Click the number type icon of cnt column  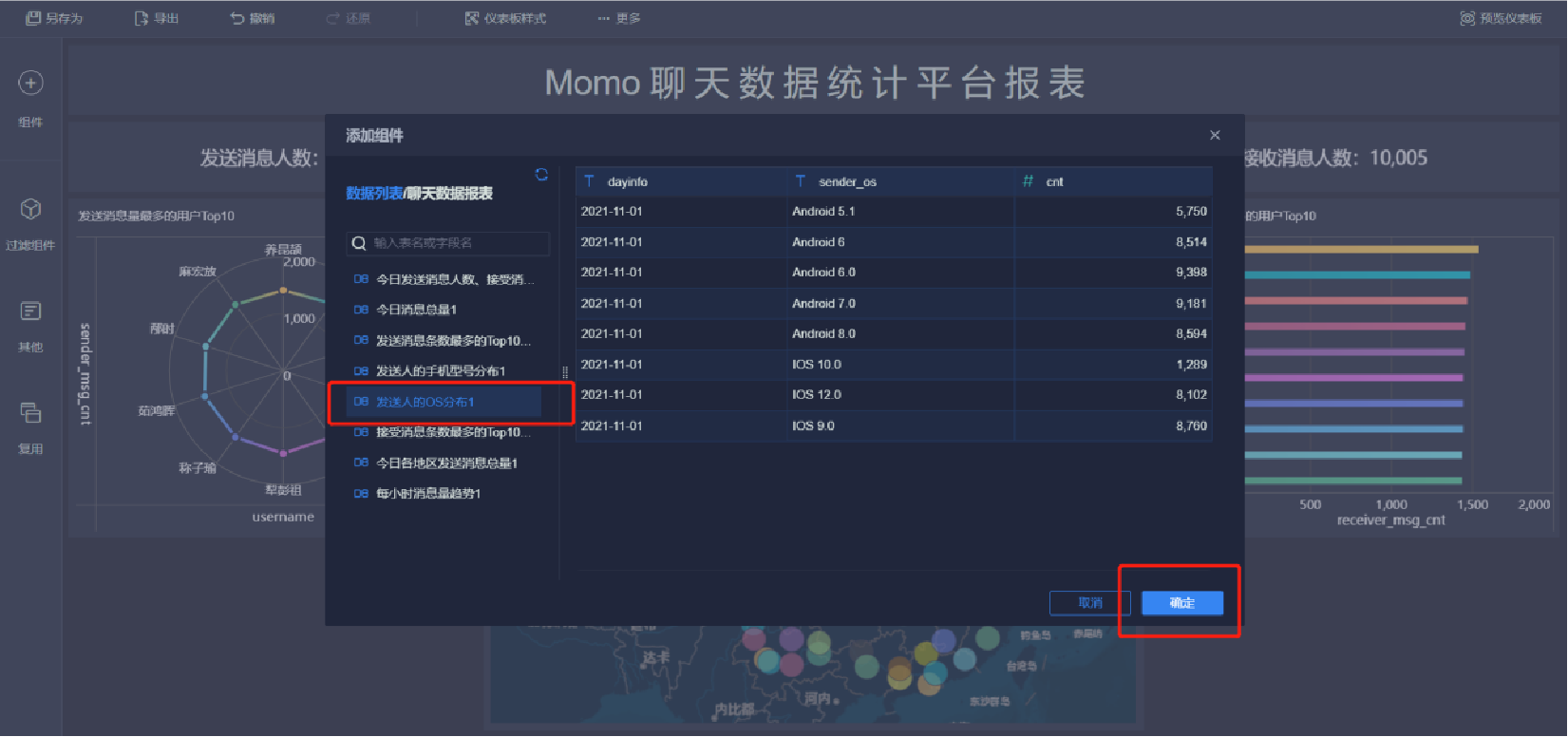pyautogui.click(x=1028, y=181)
